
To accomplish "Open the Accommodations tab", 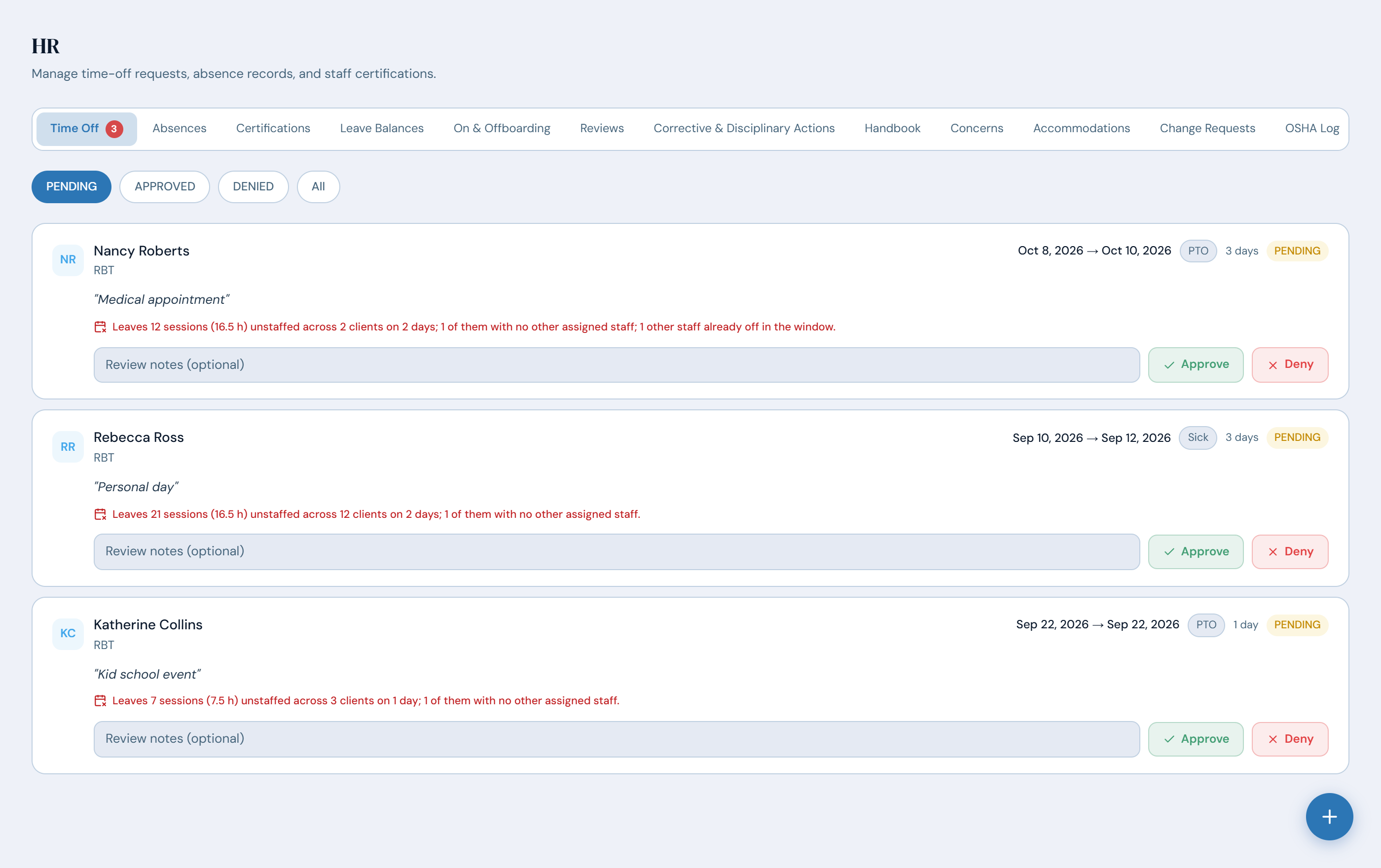I will [1082, 128].
